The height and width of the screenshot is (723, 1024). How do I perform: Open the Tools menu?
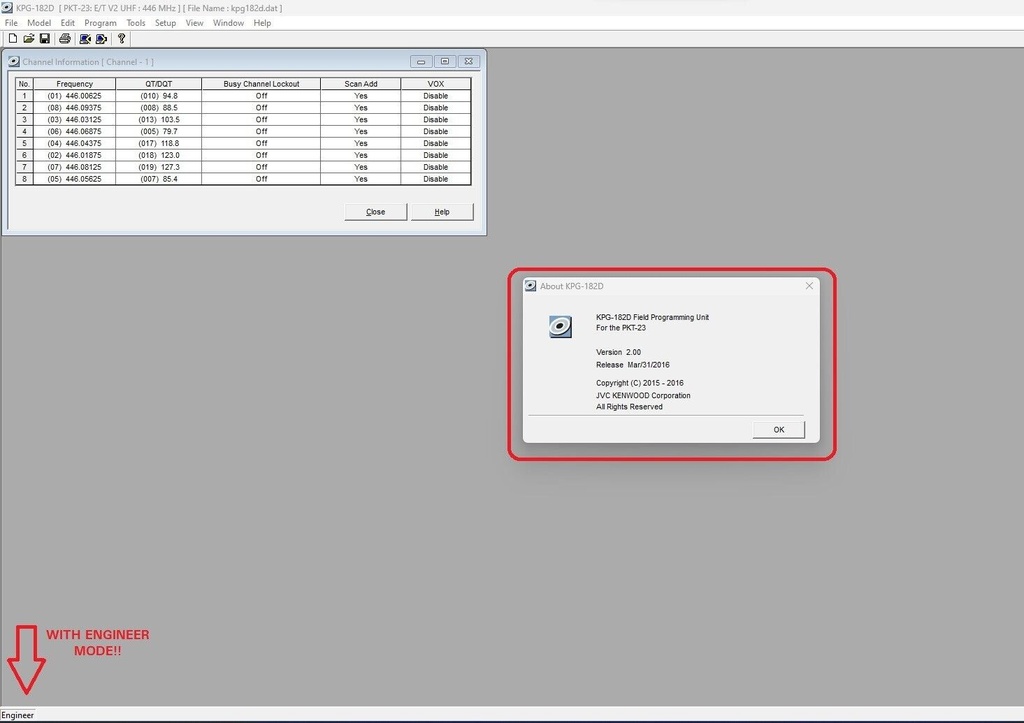136,23
